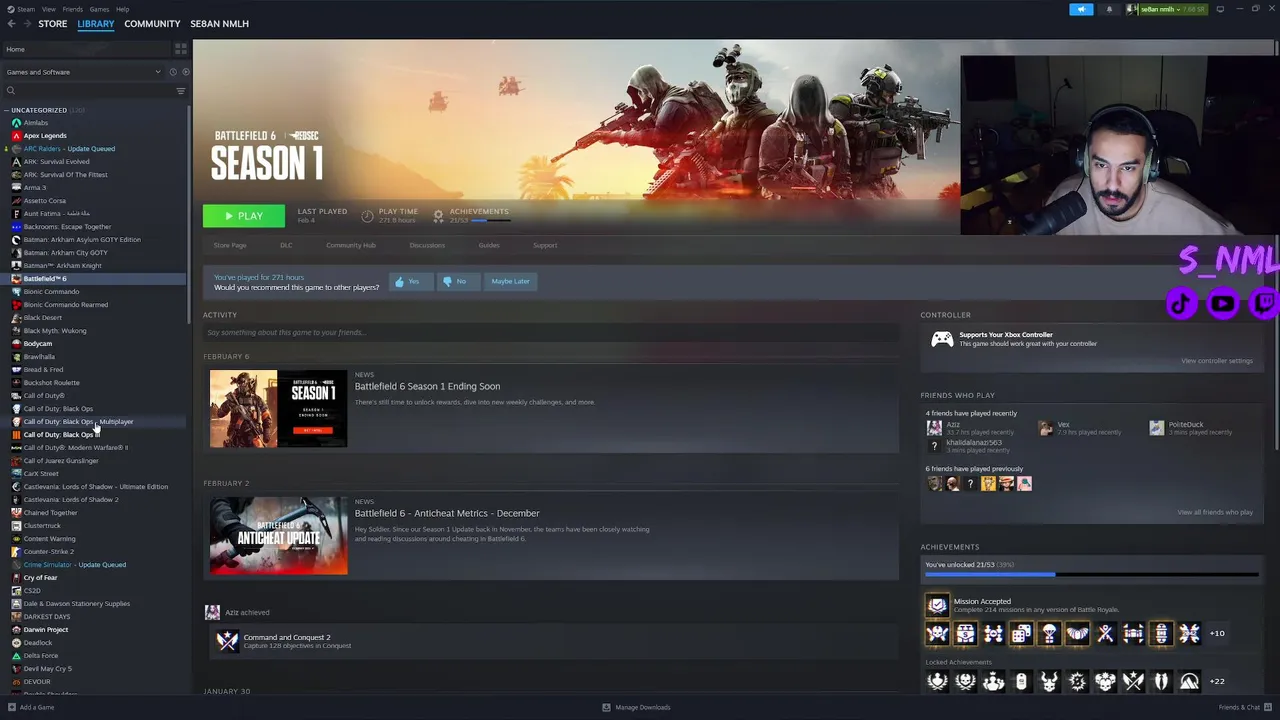Image resolution: width=1280 pixels, height=720 pixels.
Task: Open View all friends who play
Action: 1215,513
